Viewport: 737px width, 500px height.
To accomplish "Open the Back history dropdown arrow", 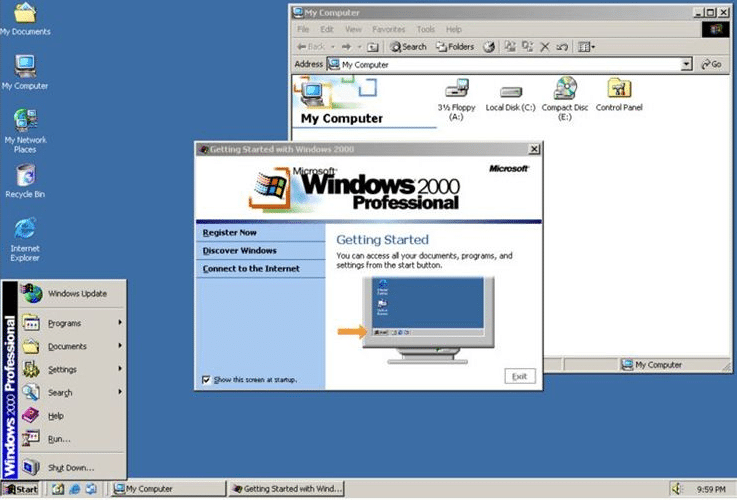I will click(x=333, y=47).
